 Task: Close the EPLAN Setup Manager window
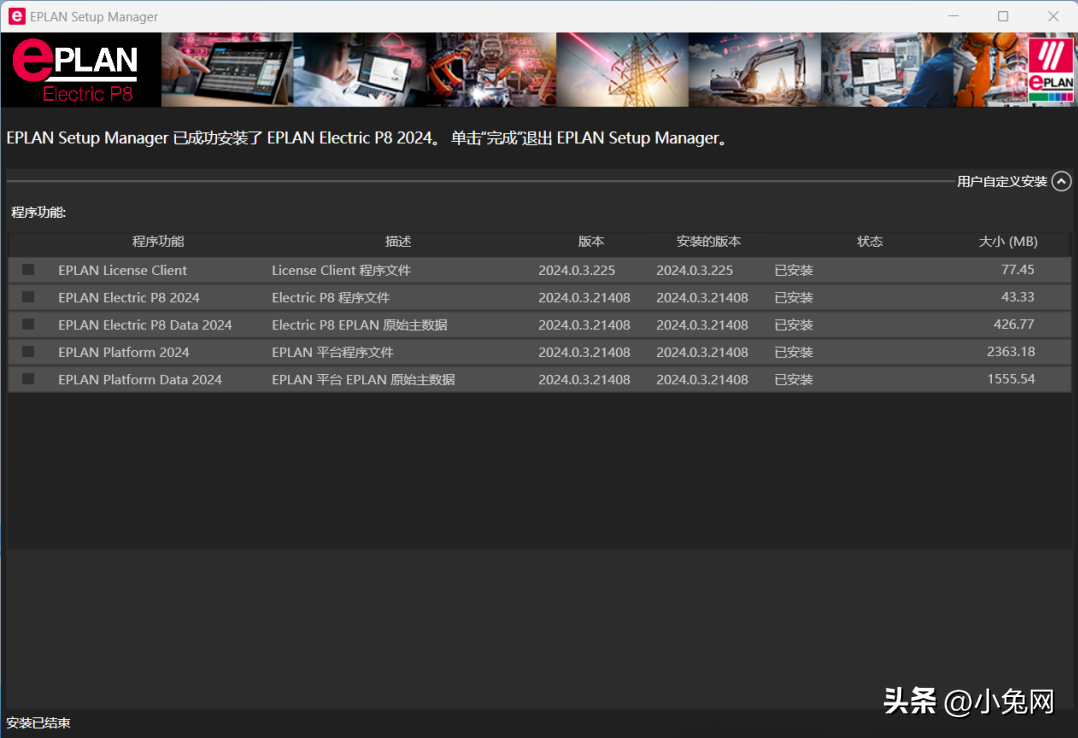tap(1053, 16)
